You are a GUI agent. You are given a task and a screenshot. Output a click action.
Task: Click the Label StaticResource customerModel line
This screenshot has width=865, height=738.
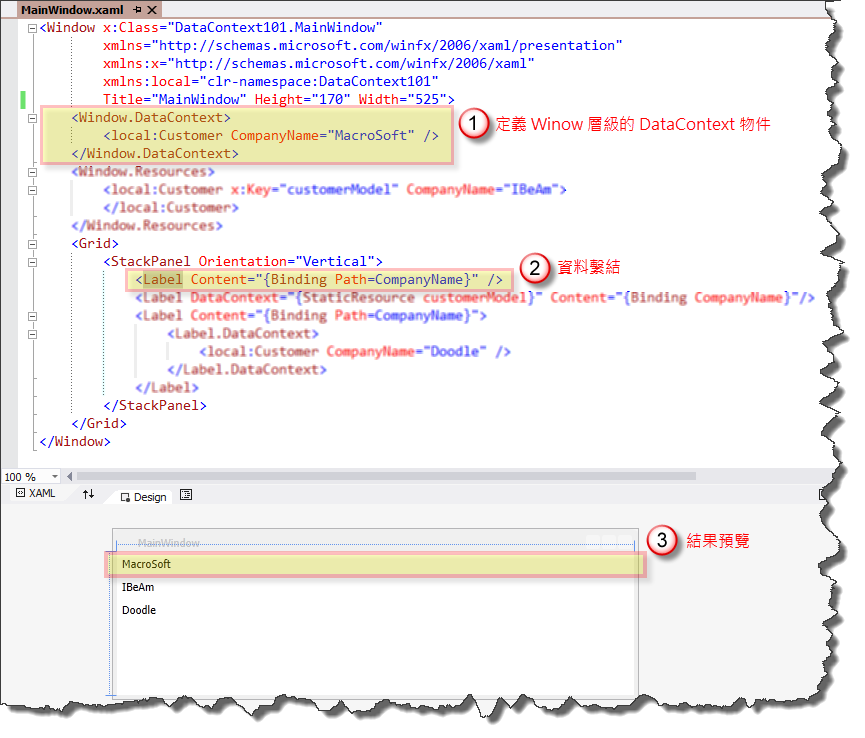[475, 298]
